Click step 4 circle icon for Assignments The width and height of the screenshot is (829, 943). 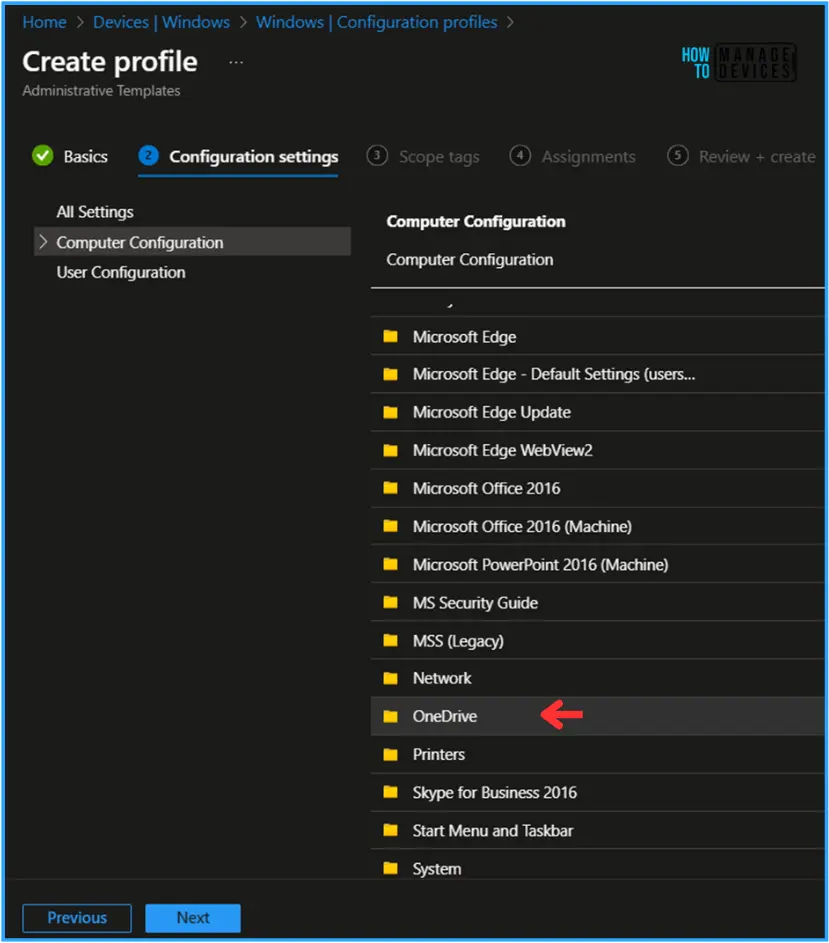click(x=520, y=156)
